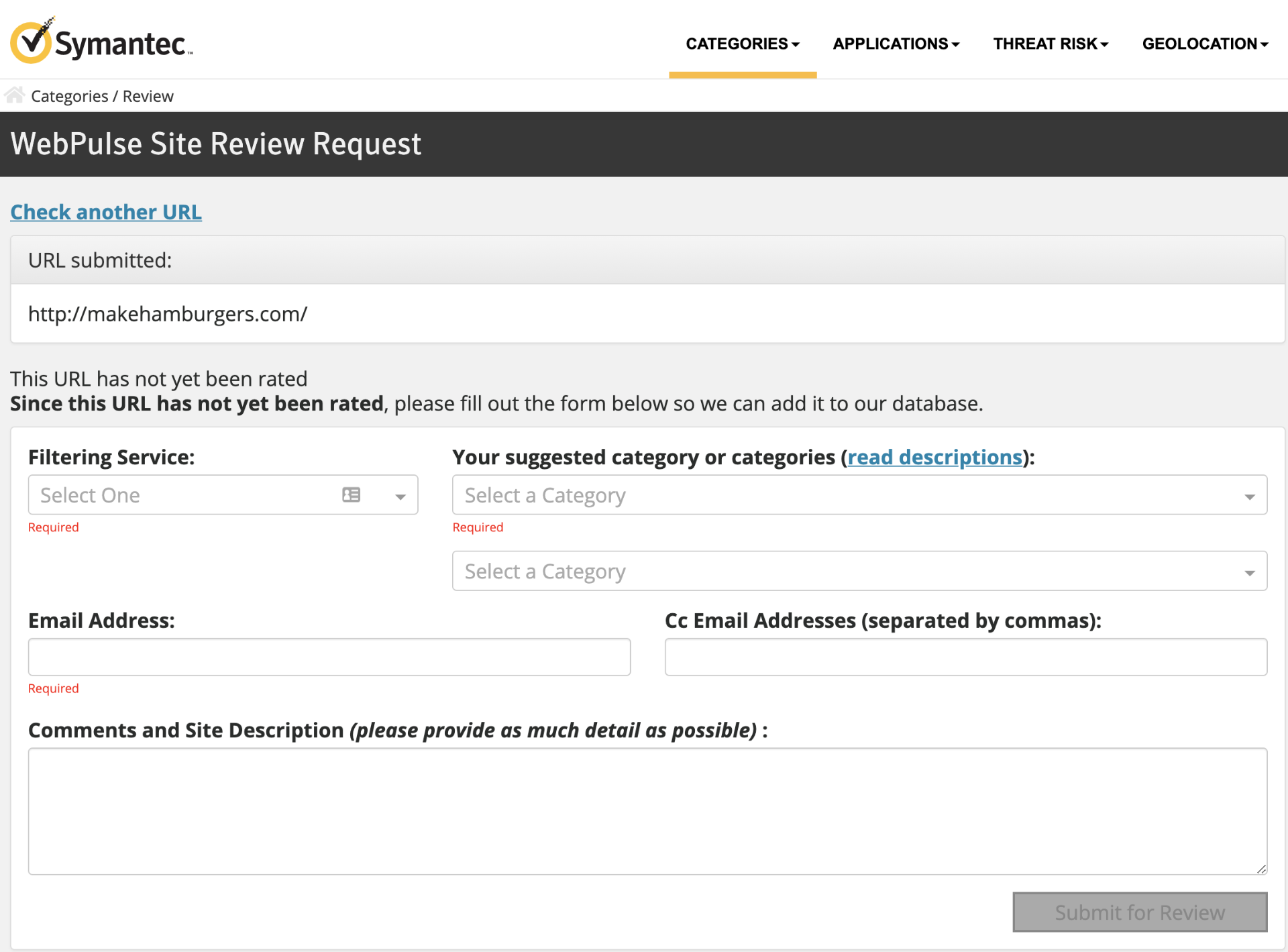
Task: Grab the comments textarea resize handle
Action: point(1261,869)
